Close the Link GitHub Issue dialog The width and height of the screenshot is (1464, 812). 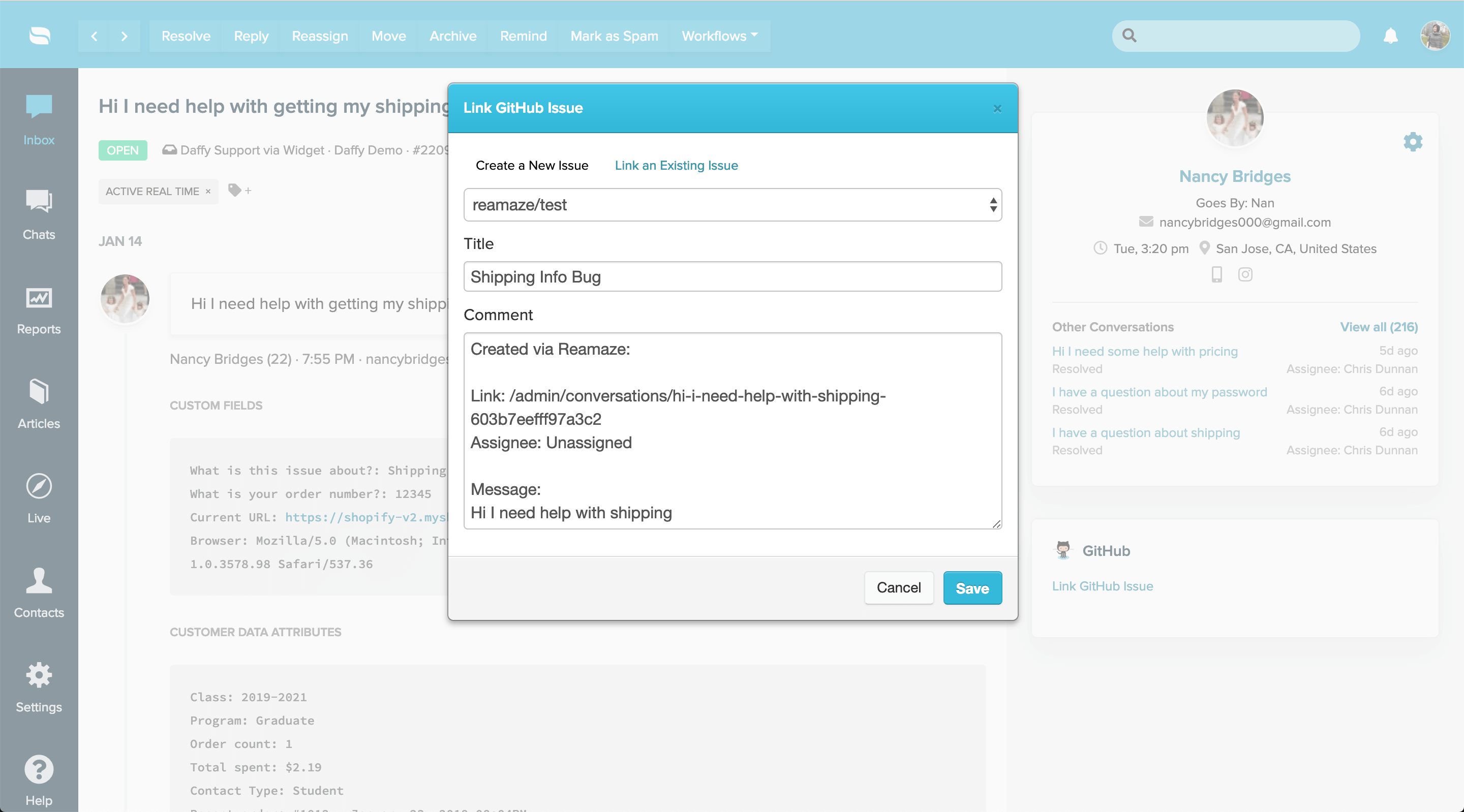pyautogui.click(x=997, y=109)
